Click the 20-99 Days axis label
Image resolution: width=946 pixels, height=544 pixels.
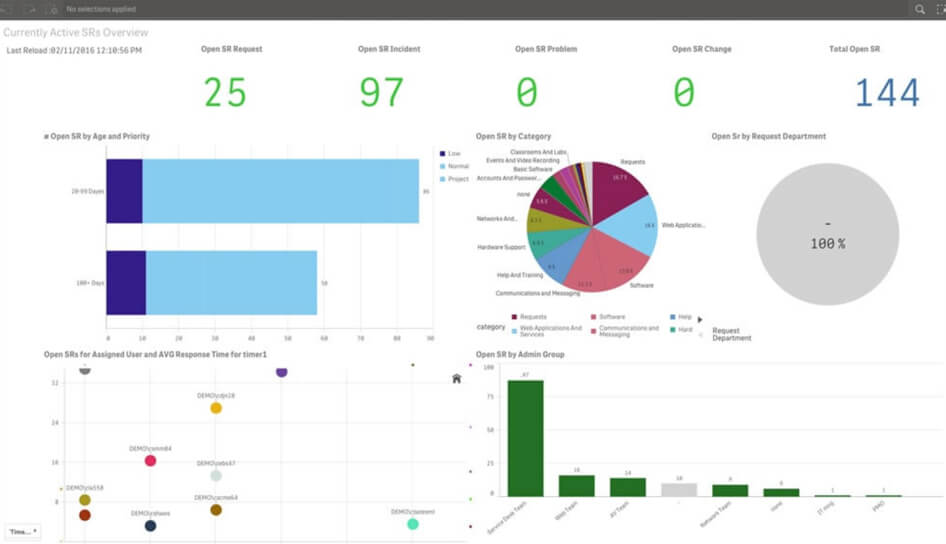pyautogui.click(x=87, y=191)
